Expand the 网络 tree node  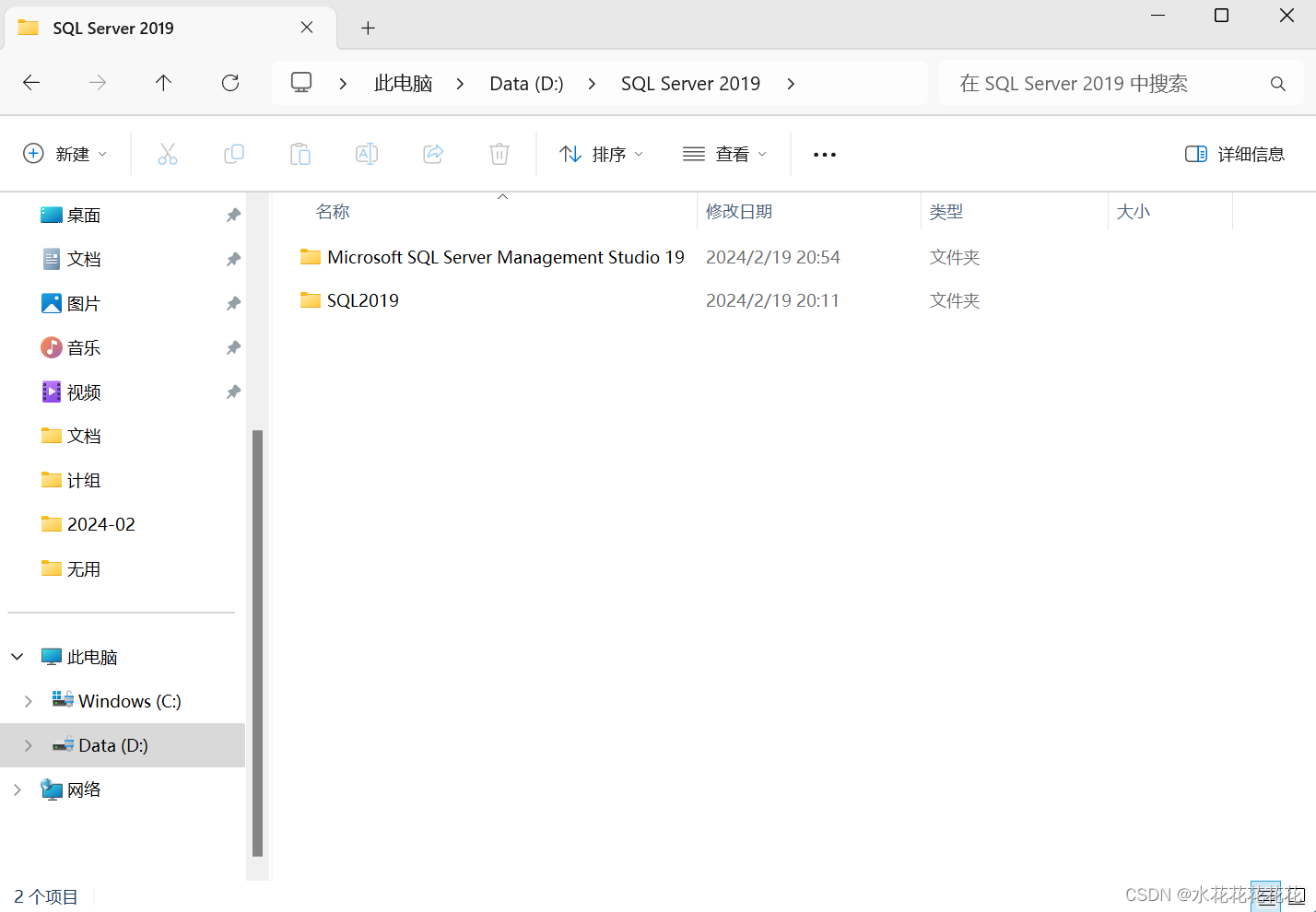coord(18,789)
